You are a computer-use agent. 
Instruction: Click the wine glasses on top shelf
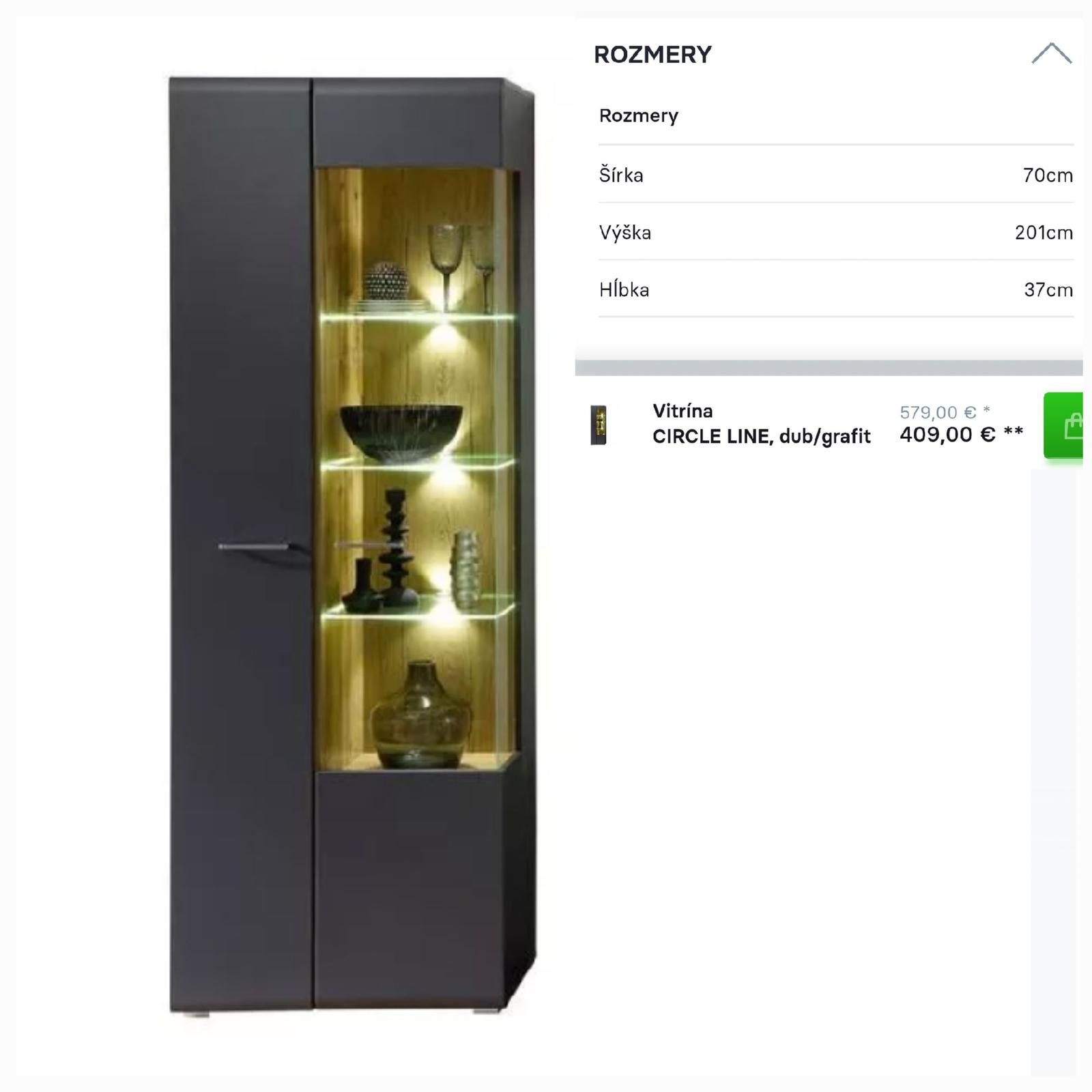[x=461, y=266]
